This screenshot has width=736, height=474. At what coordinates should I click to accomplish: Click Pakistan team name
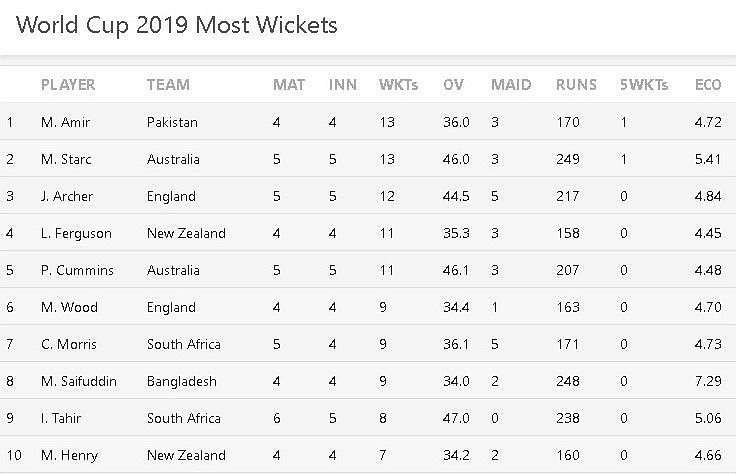click(x=172, y=122)
